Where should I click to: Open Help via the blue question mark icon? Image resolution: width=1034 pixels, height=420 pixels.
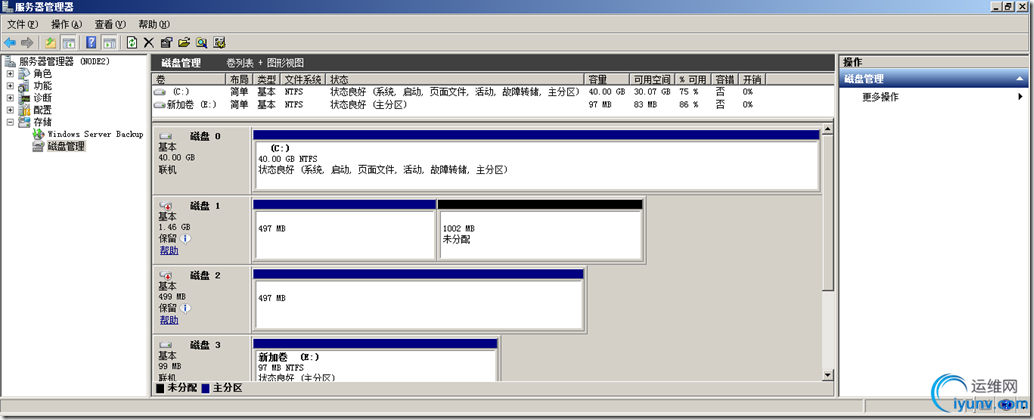[x=92, y=43]
